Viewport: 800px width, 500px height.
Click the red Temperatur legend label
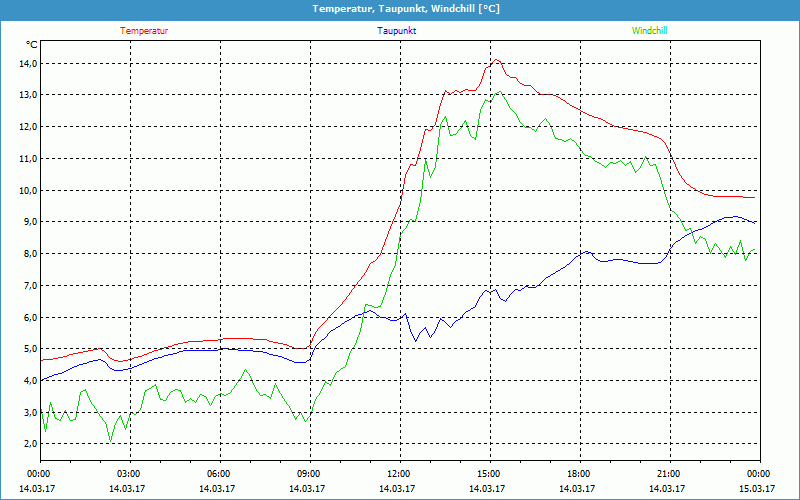coord(144,31)
